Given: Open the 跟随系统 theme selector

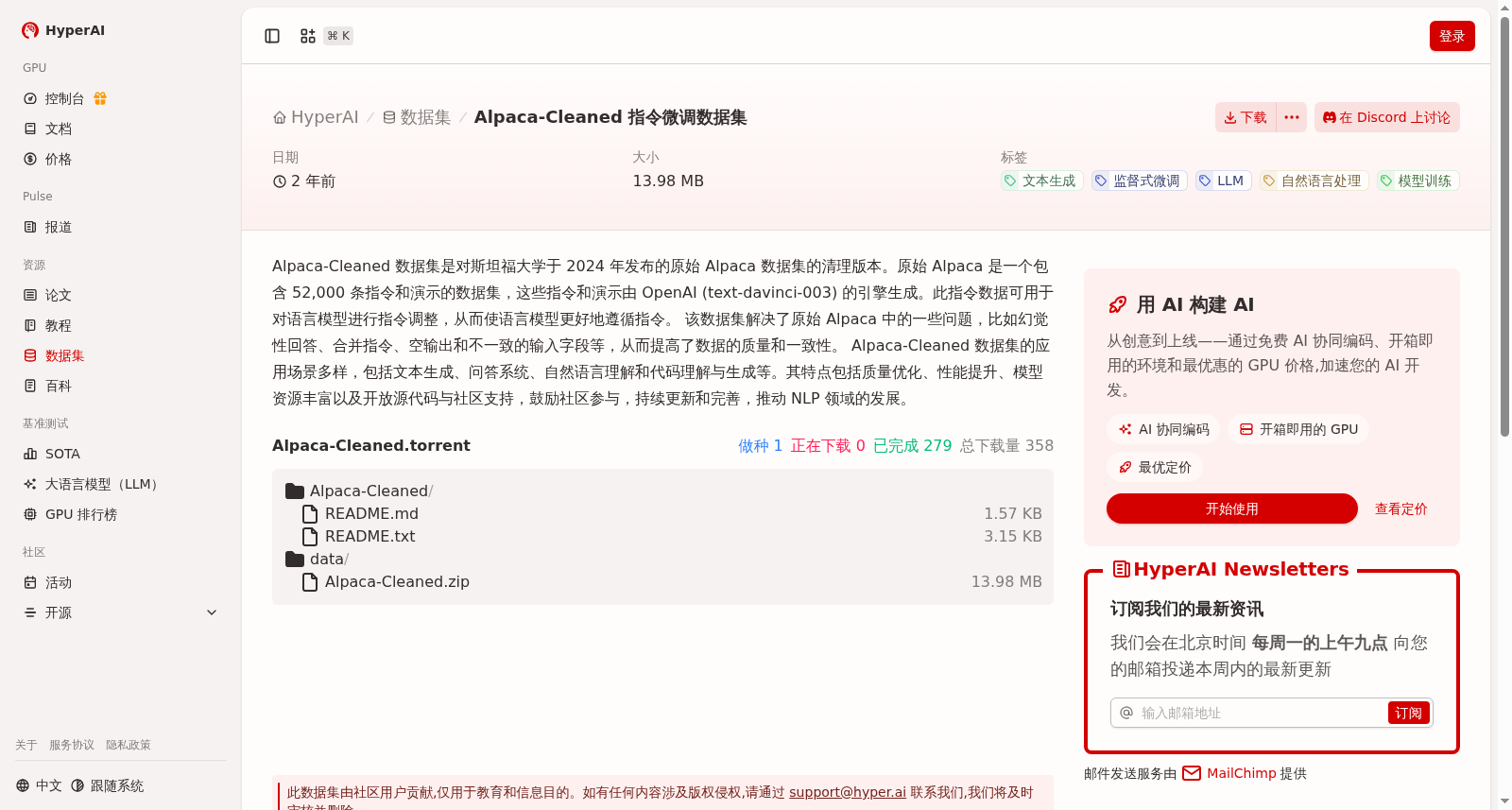Looking at the screenshot, I should coord(108,785).
